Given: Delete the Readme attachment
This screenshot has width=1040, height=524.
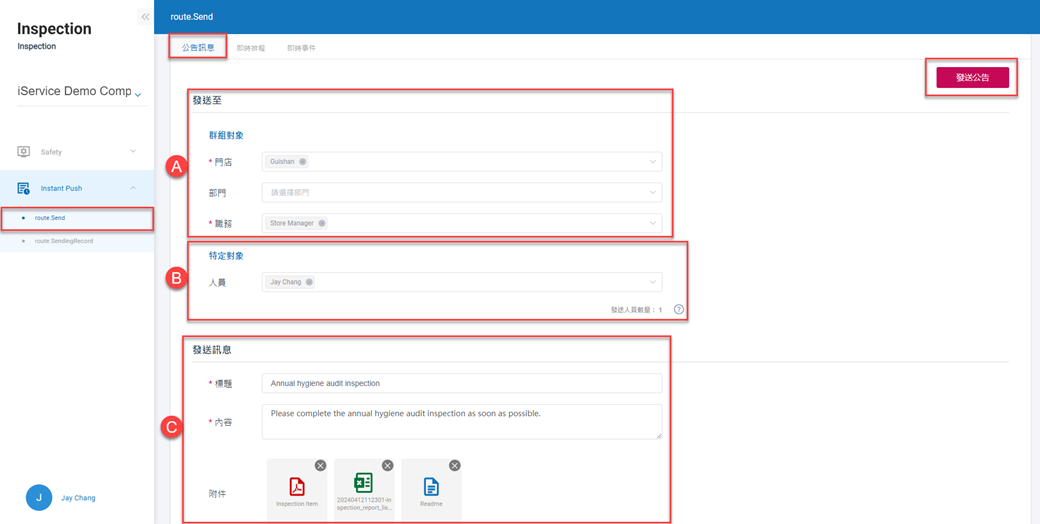Looking at the screenshot, I should [454, 466].
